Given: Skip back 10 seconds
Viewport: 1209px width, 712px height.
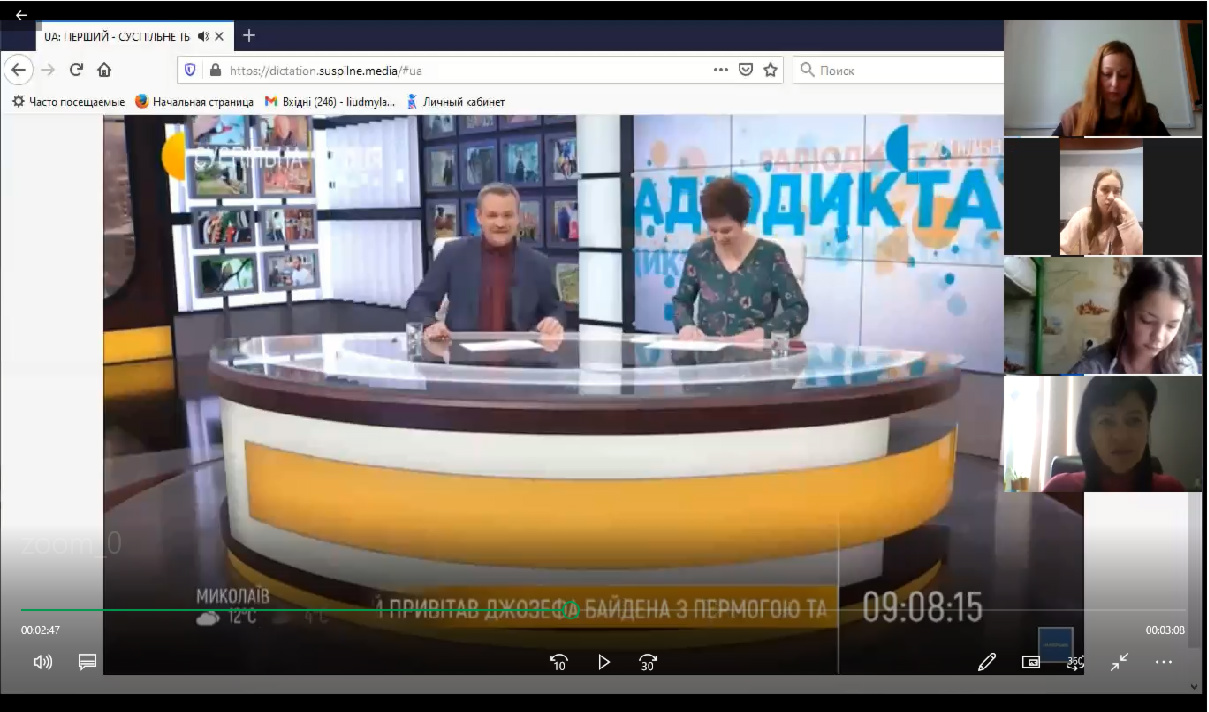Looking at the screenshot, I should click(559, 662).
